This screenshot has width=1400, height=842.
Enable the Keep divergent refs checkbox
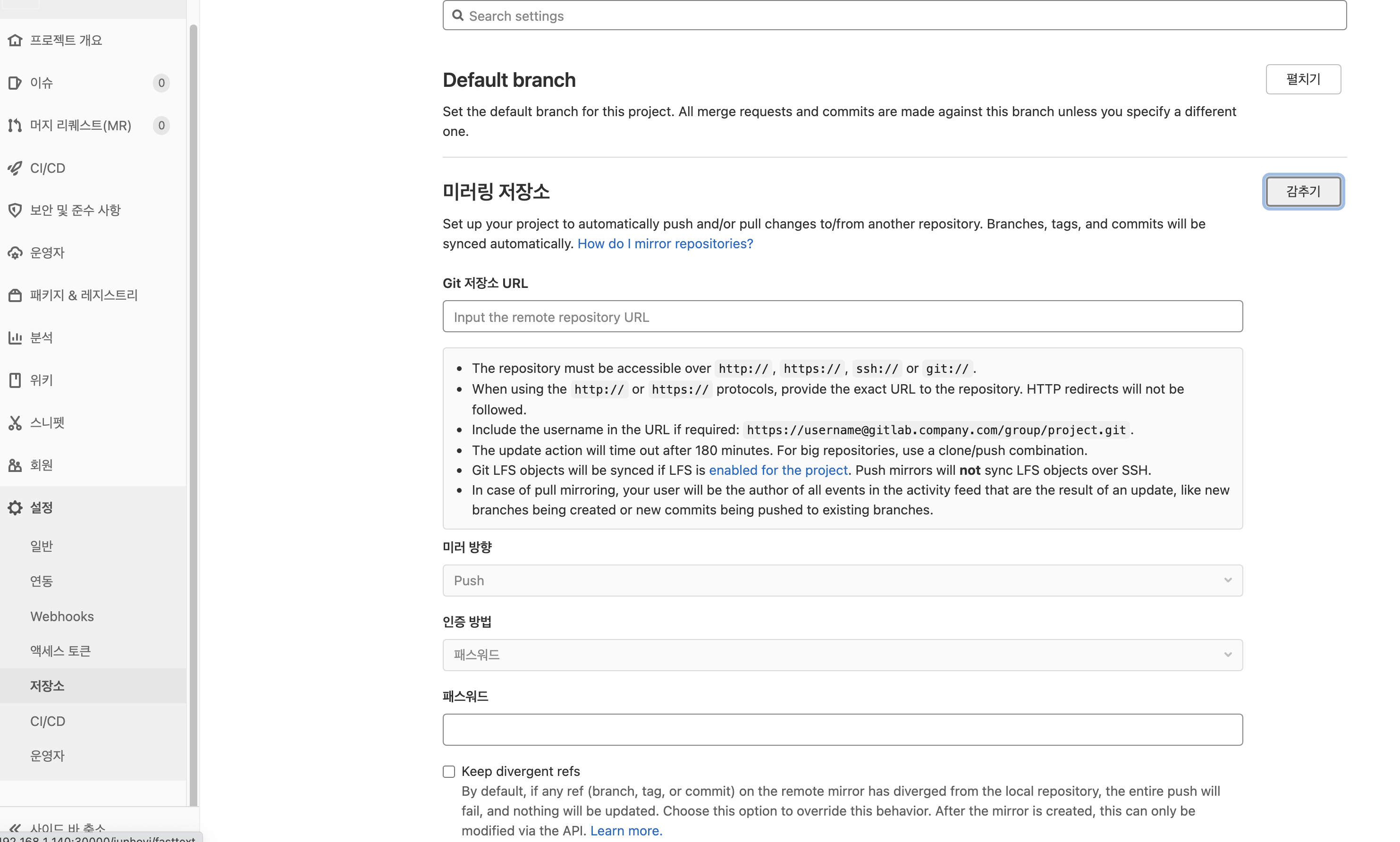449,772
